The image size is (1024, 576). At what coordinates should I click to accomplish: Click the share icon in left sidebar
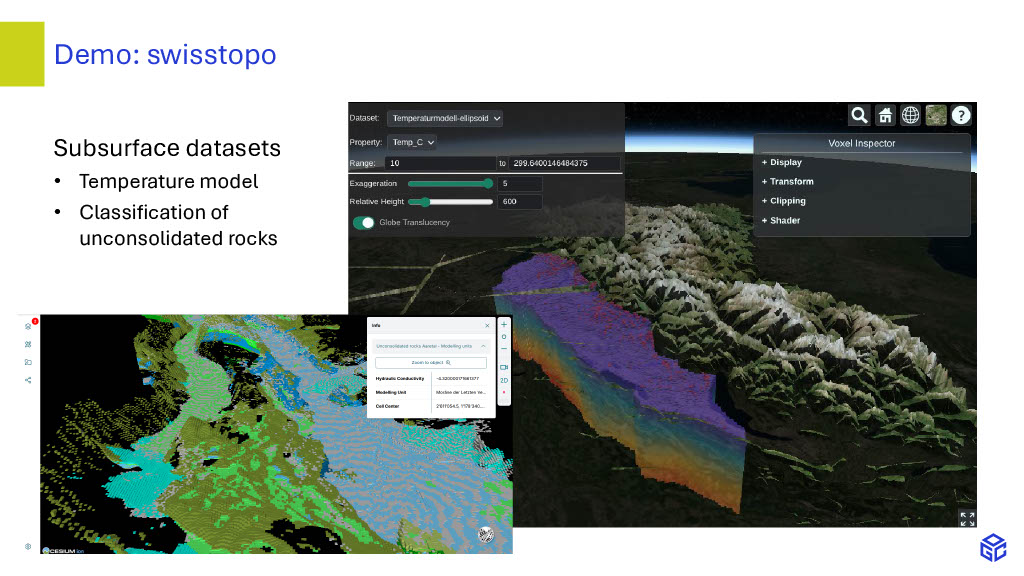28,380
